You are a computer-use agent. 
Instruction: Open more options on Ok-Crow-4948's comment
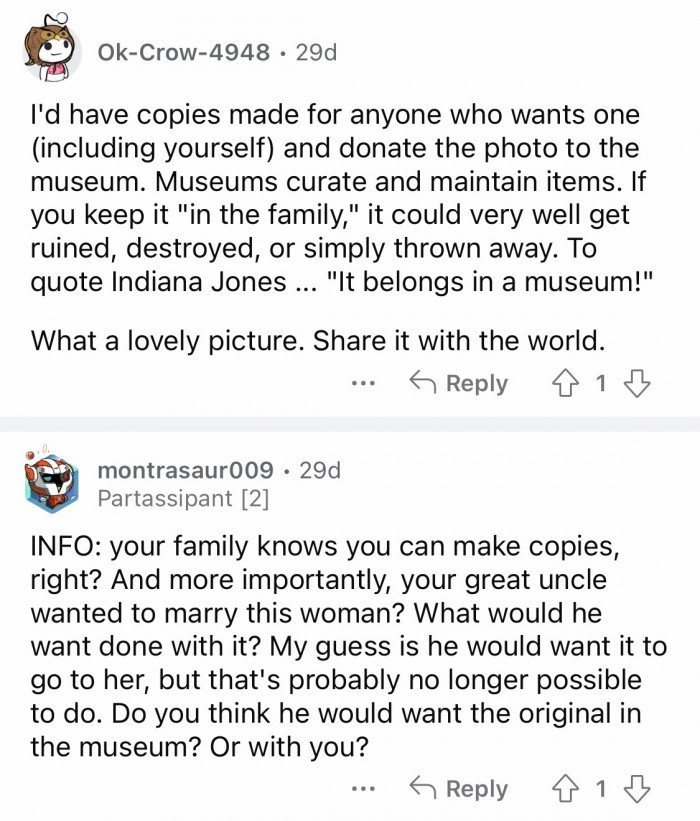tap(364, 384)
